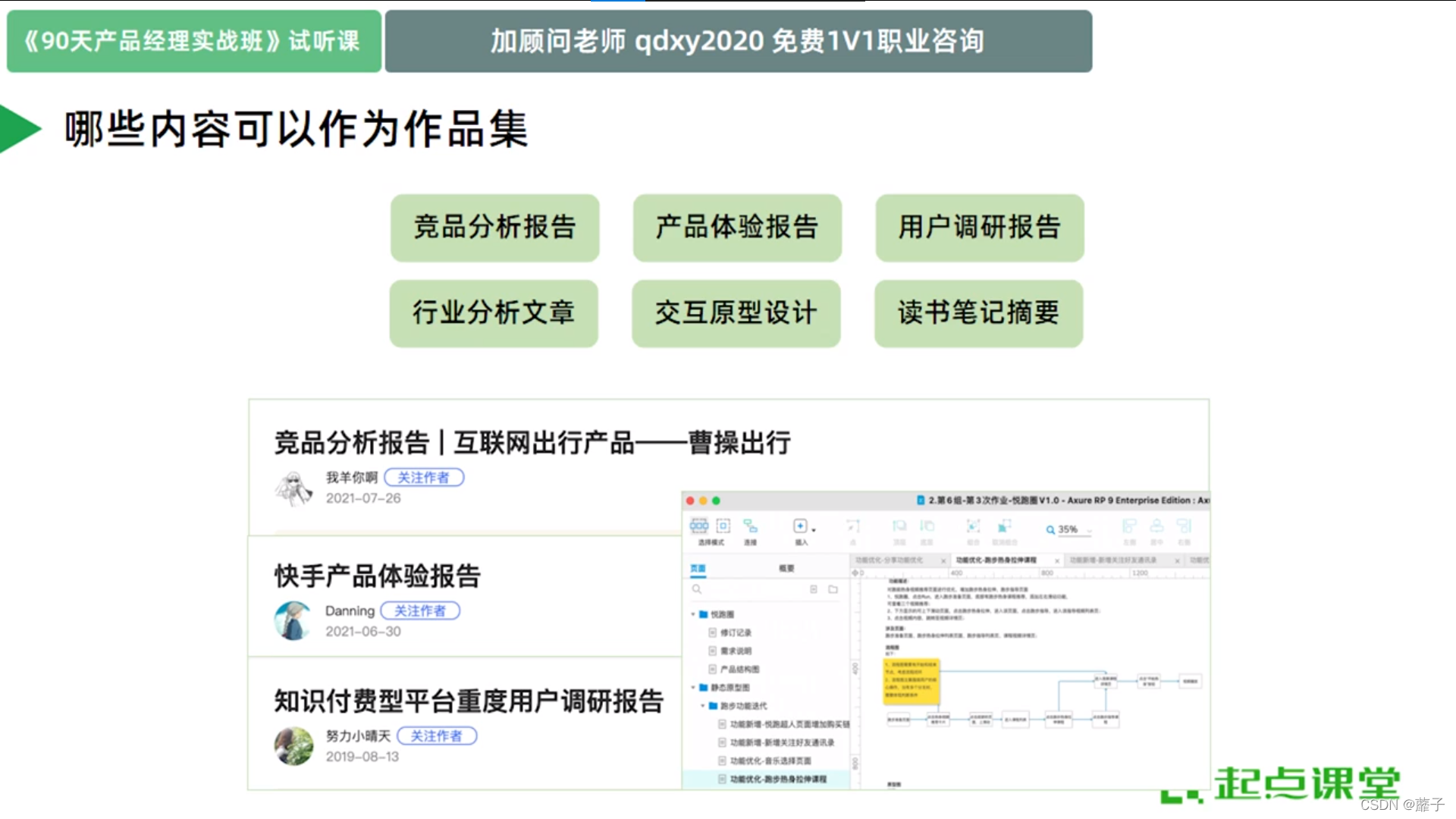Click the yellow sticky note on the canvas
Viewport: 1456px width, 819px height.
(x=912, y=682)
